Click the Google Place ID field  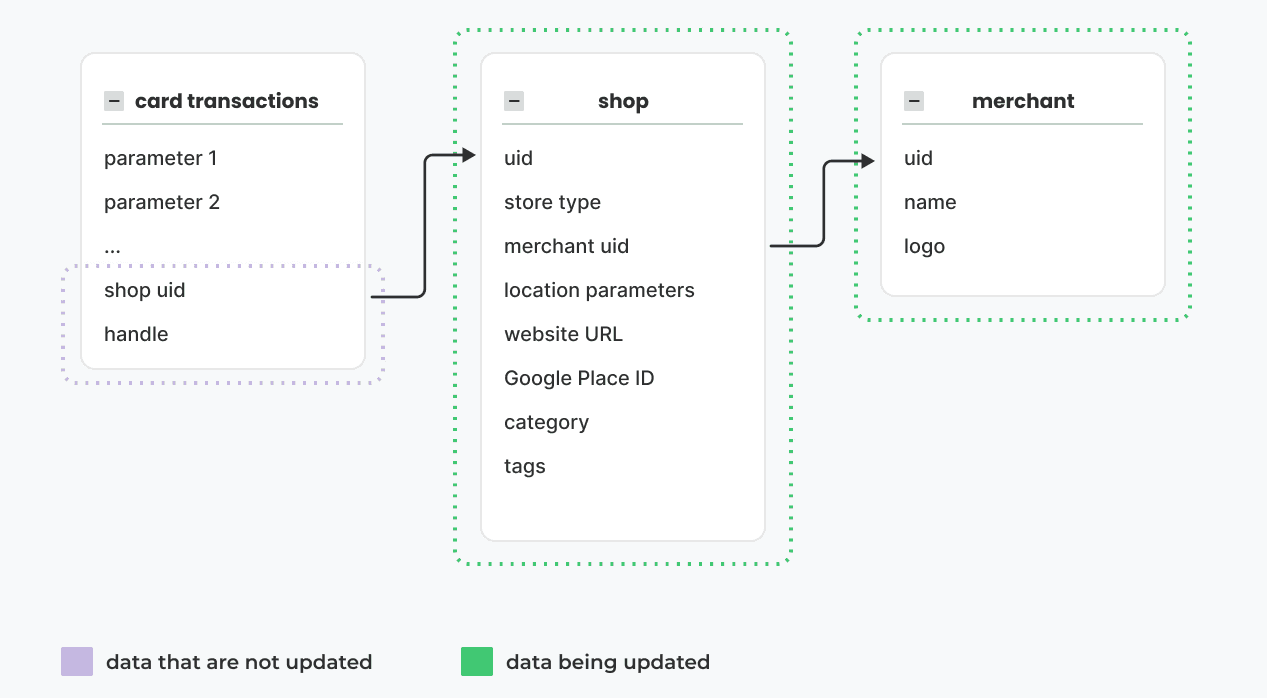[579, 378]
